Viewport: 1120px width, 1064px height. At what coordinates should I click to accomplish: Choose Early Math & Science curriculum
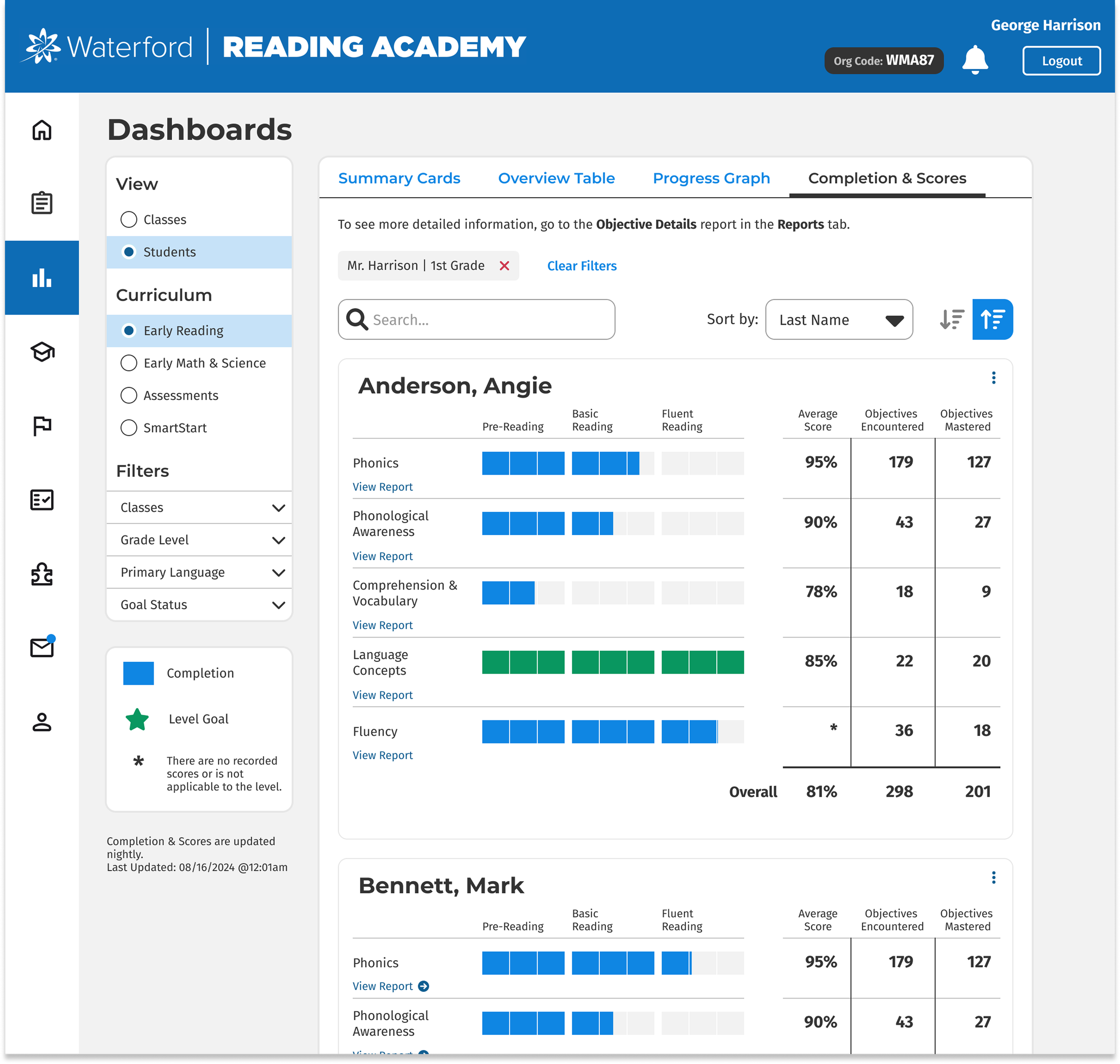[x=129, y=363]
